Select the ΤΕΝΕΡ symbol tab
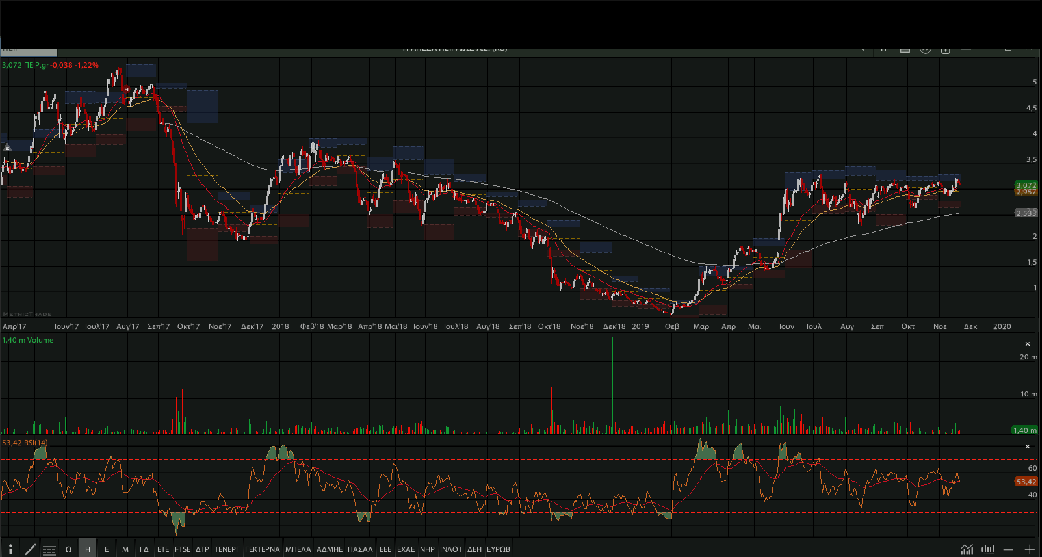Image resolution: width=1042 pixels, height=557 pixels. (x=225, y=549)
